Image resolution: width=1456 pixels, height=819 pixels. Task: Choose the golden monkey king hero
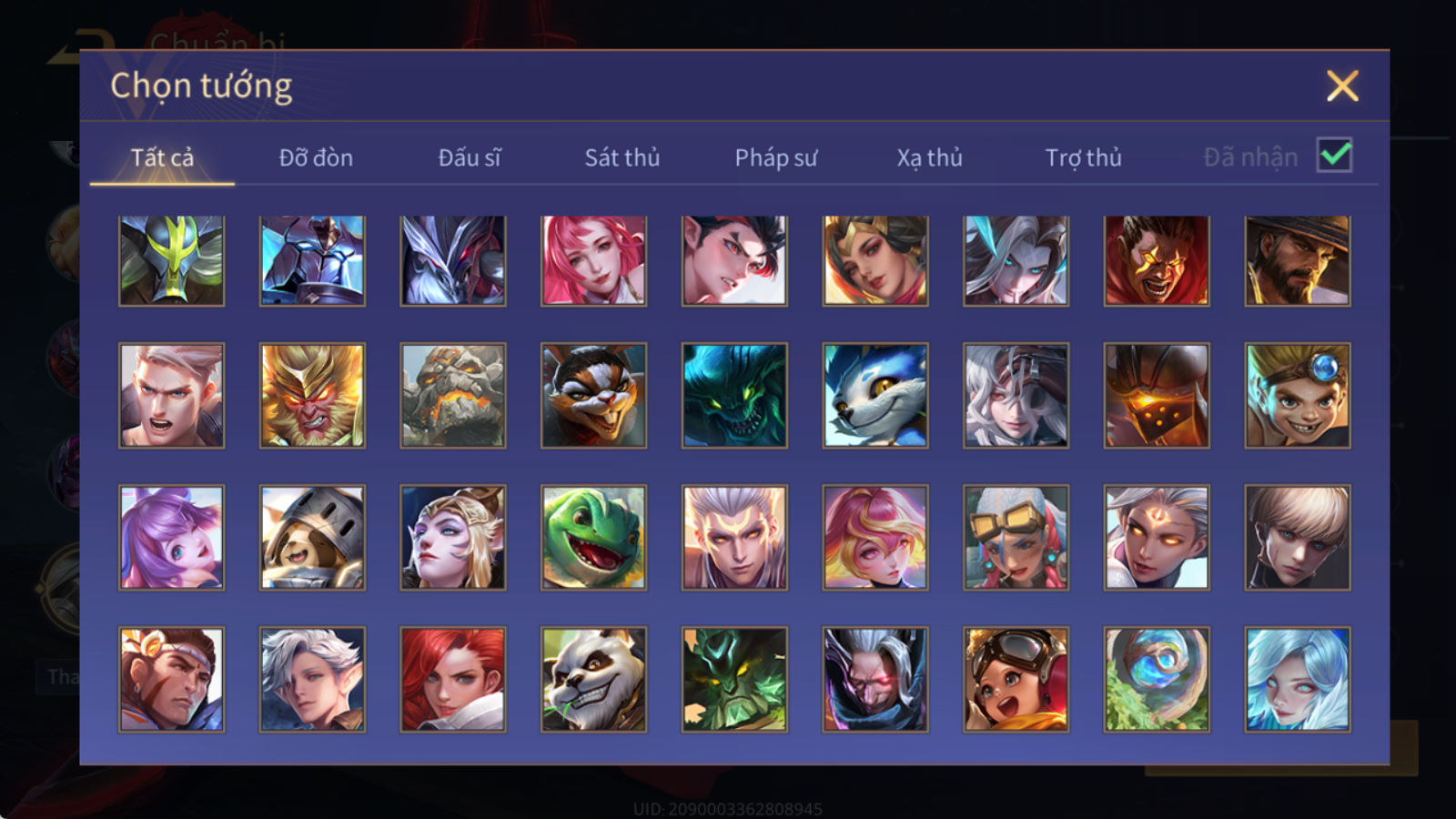tap(312, 395)
